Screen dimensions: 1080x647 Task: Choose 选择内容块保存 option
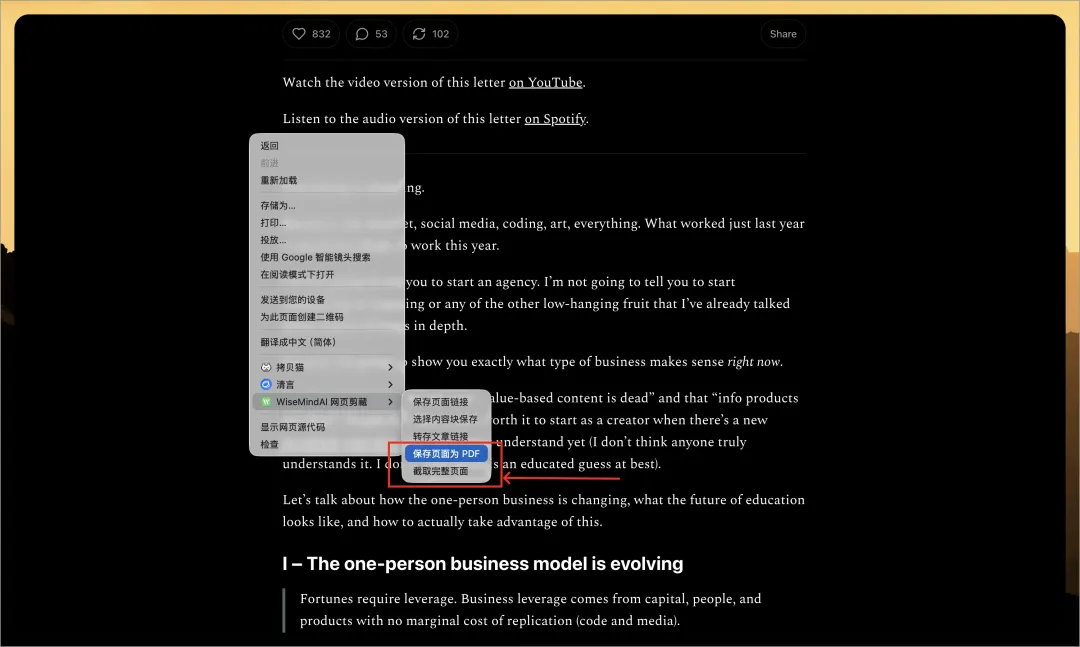[445, 419]
